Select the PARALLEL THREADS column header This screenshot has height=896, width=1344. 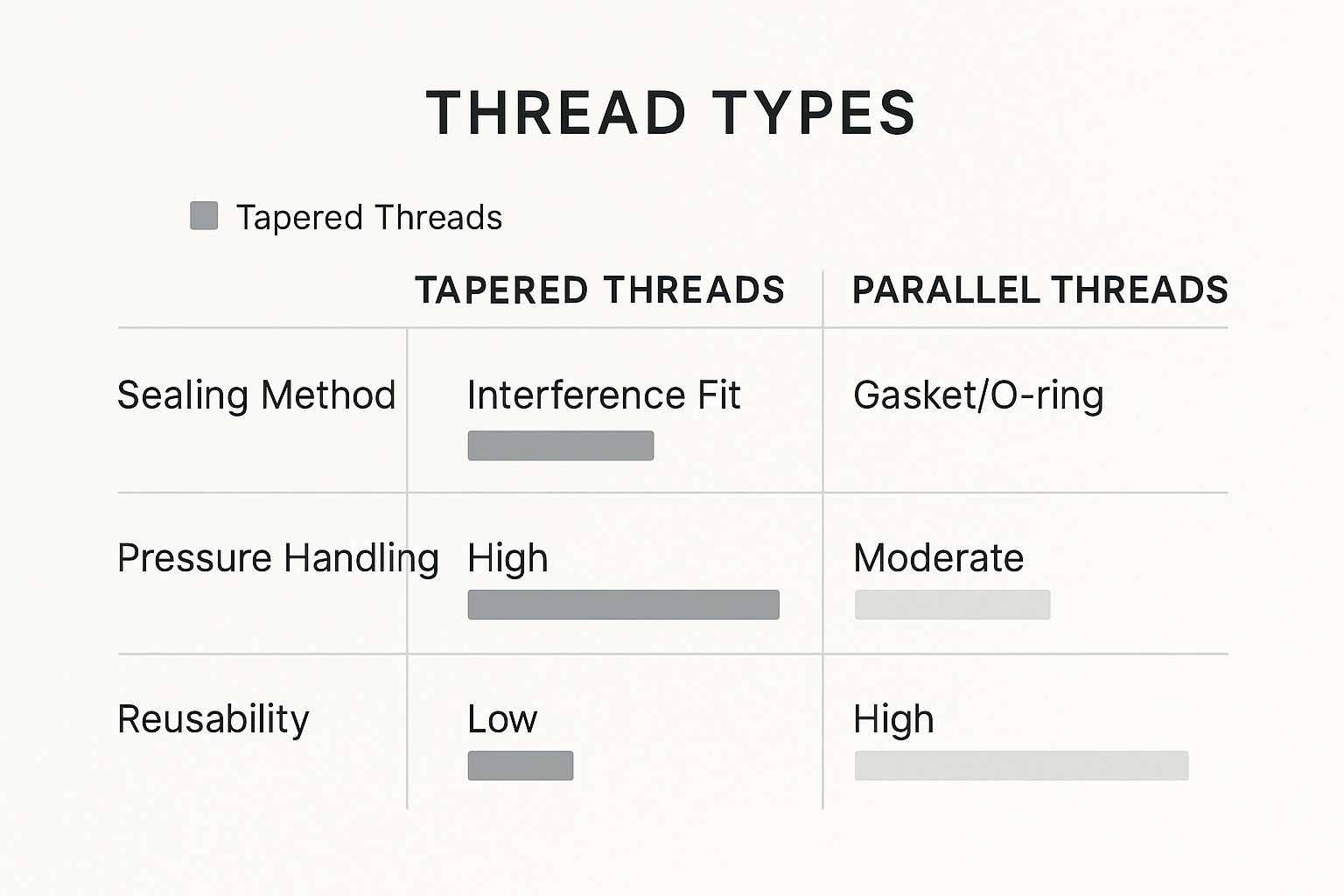[x=1039, y=290]
